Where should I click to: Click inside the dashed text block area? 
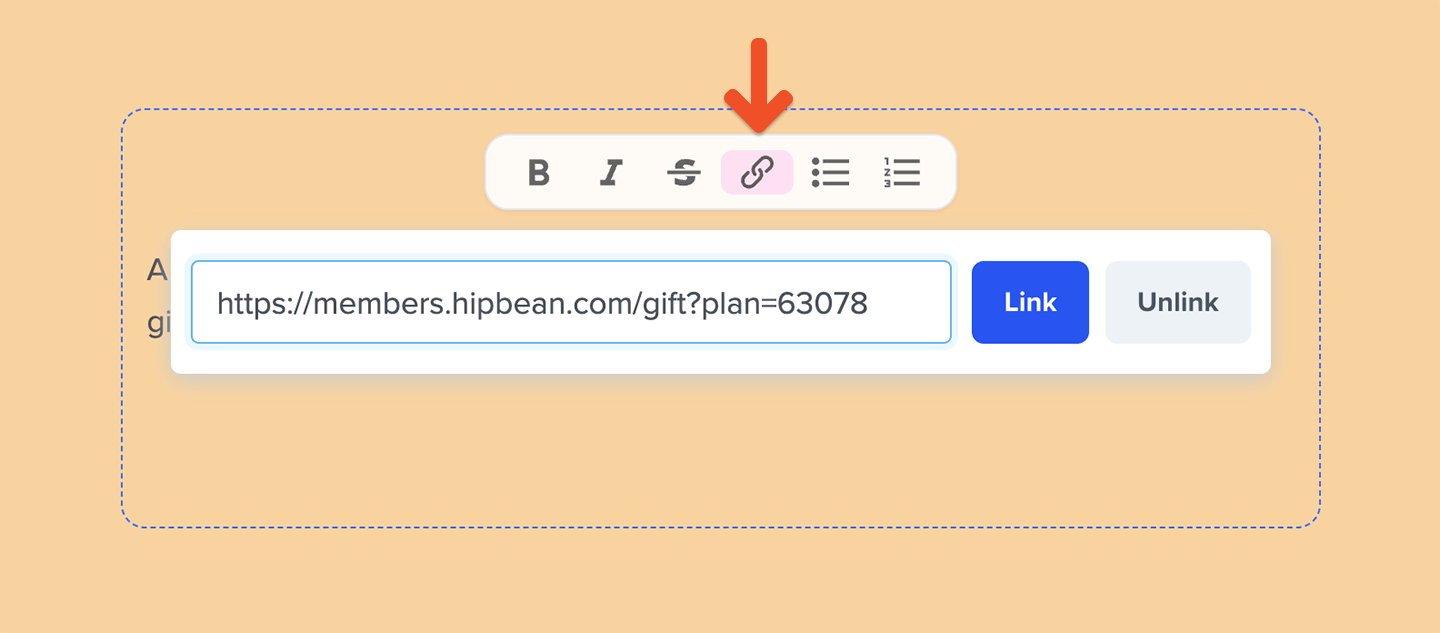click(720, 450)
